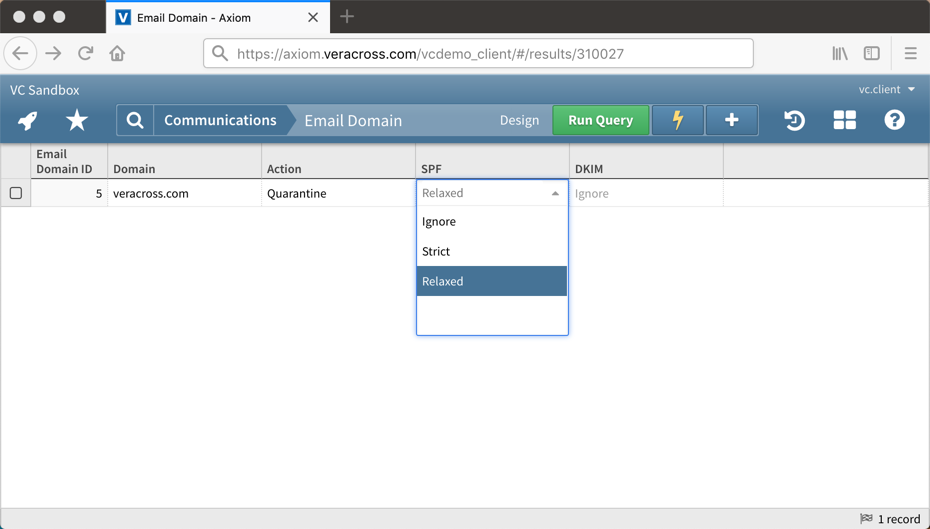This screenshot has height=529, width=930.
Task: Select the checkbox for the veracross.com row
Action: 16,193
